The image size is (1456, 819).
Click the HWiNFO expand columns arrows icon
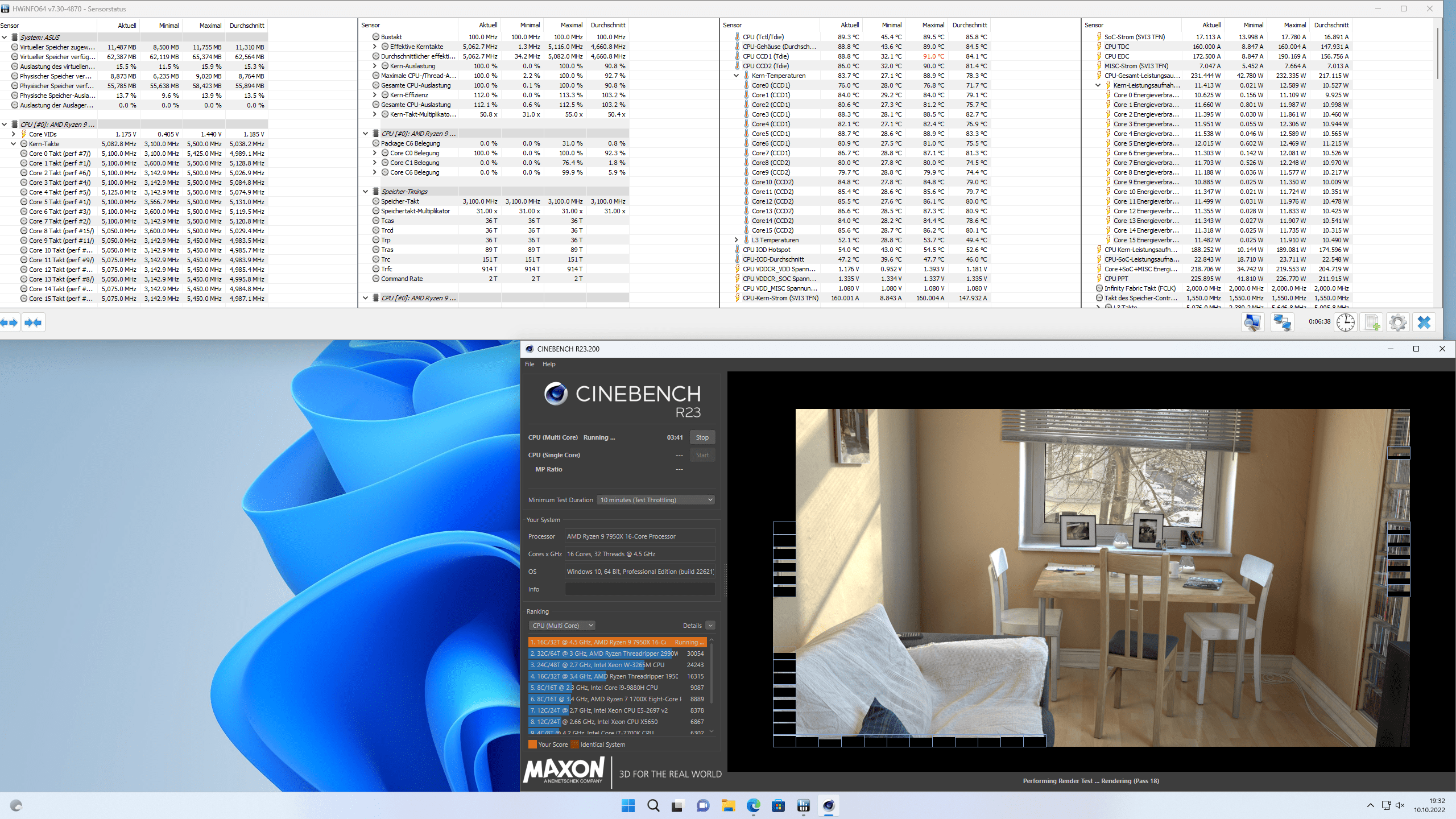tap(10, 322)
